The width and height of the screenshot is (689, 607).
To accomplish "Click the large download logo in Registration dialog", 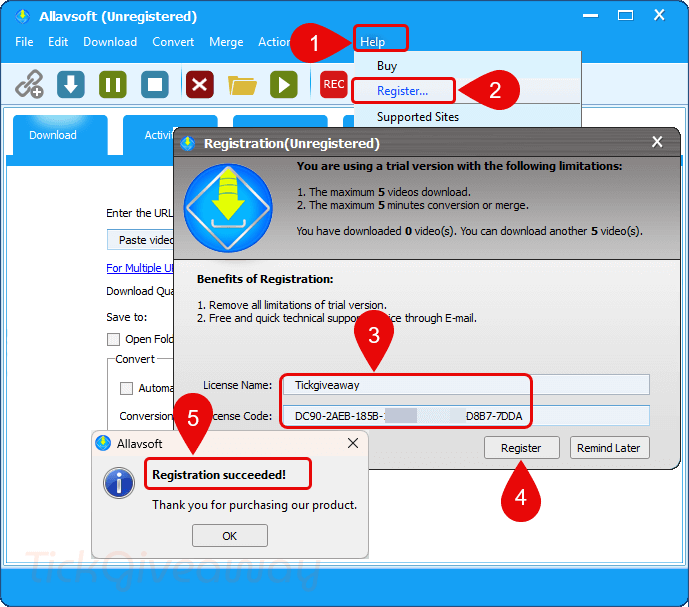I will [228, 208].
